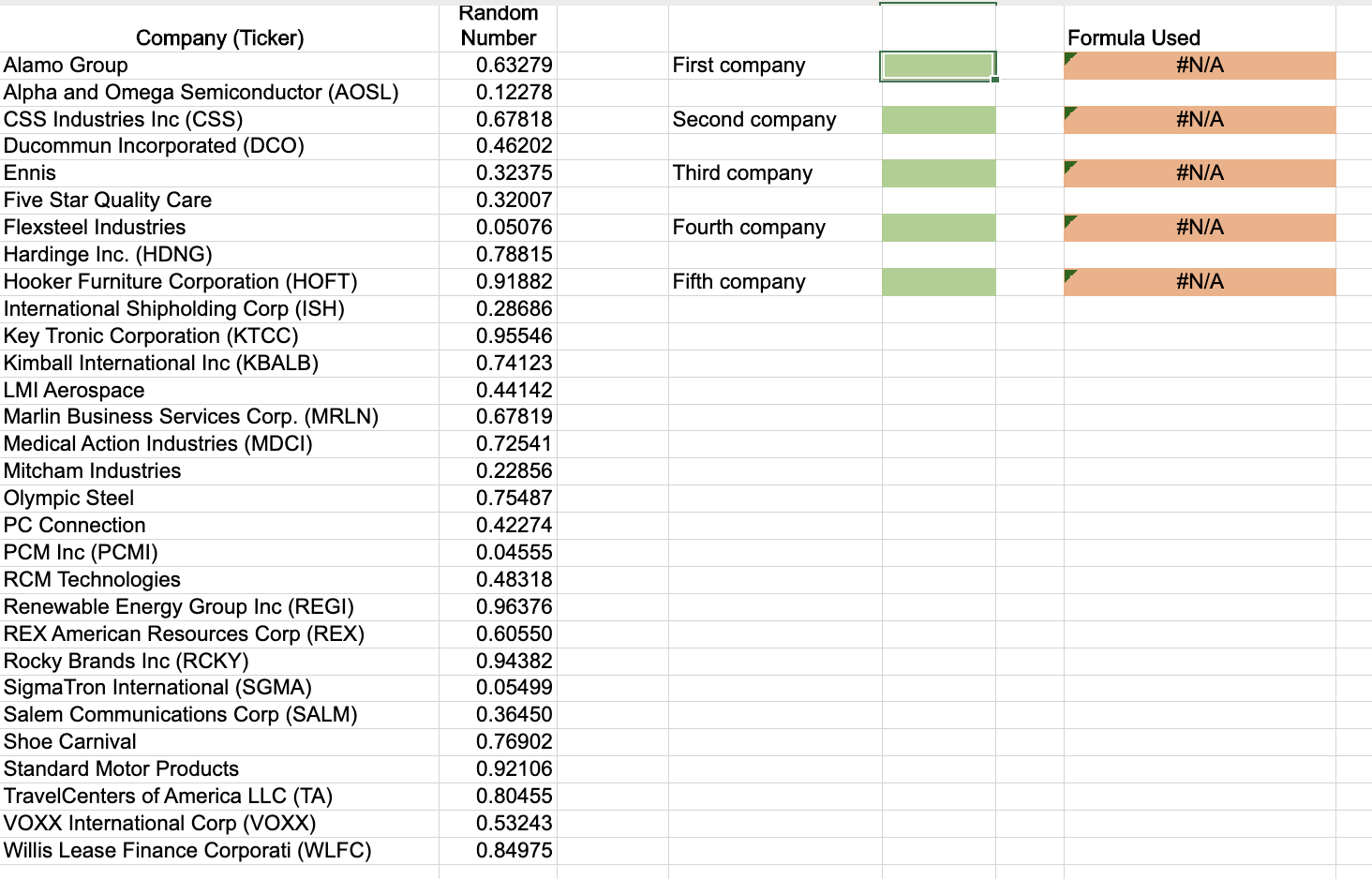Select Medical Action Industries (MDCI) cell

tap(219, 444)
